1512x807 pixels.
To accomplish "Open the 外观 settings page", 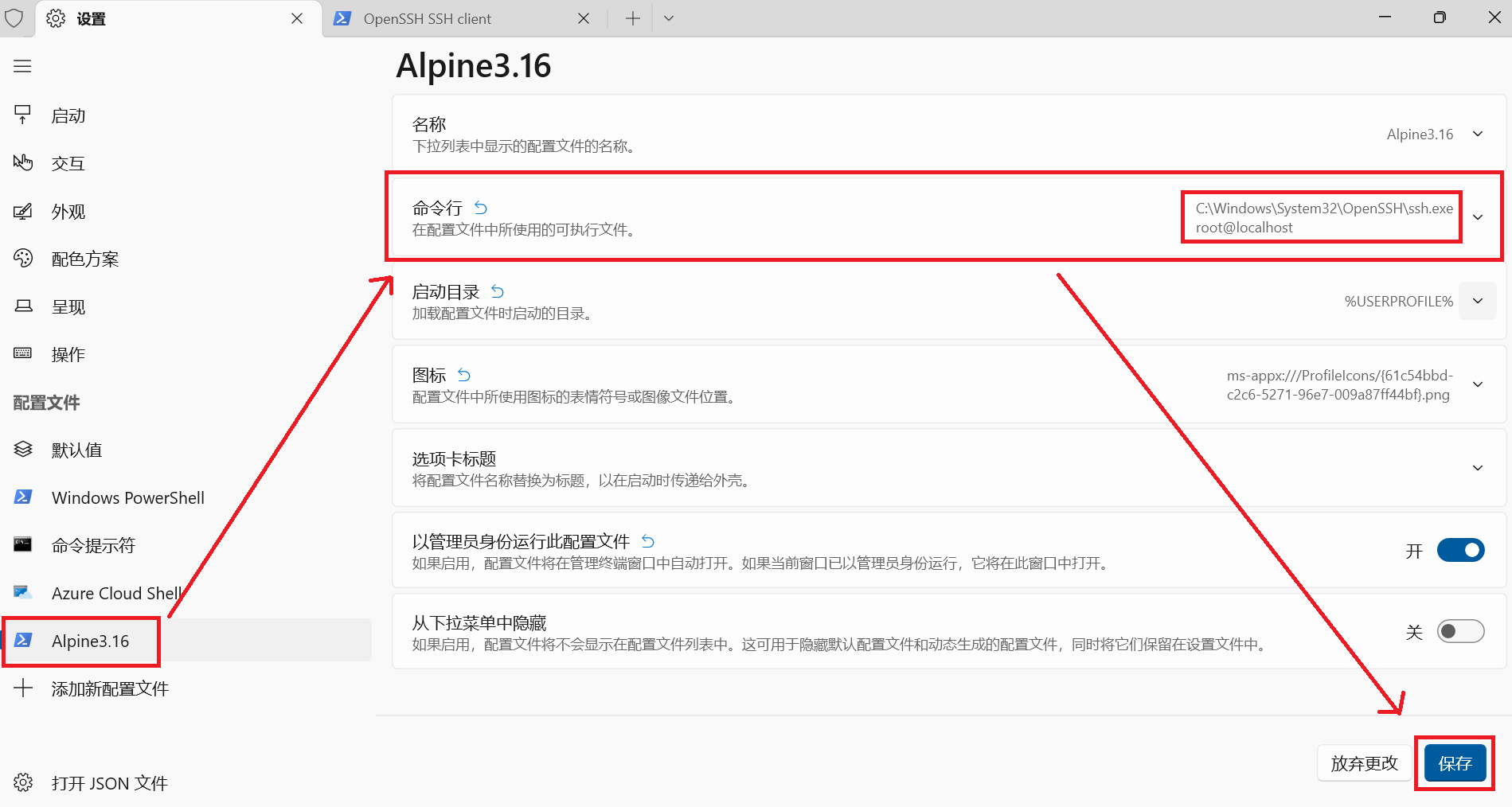I will tap(186, 212).
